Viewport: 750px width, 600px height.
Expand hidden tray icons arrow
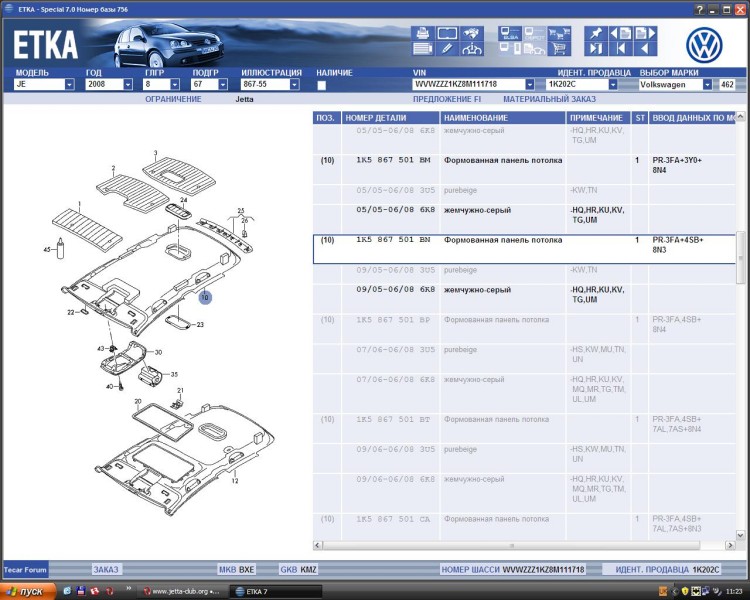click(675, 591)
